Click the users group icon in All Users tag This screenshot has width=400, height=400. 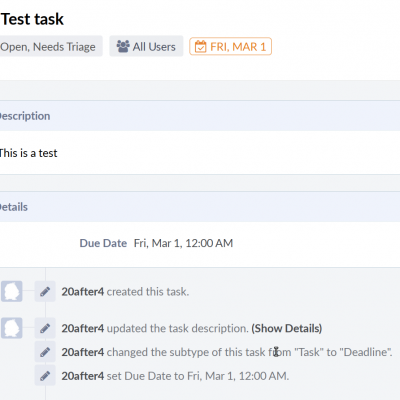point(123,46)
